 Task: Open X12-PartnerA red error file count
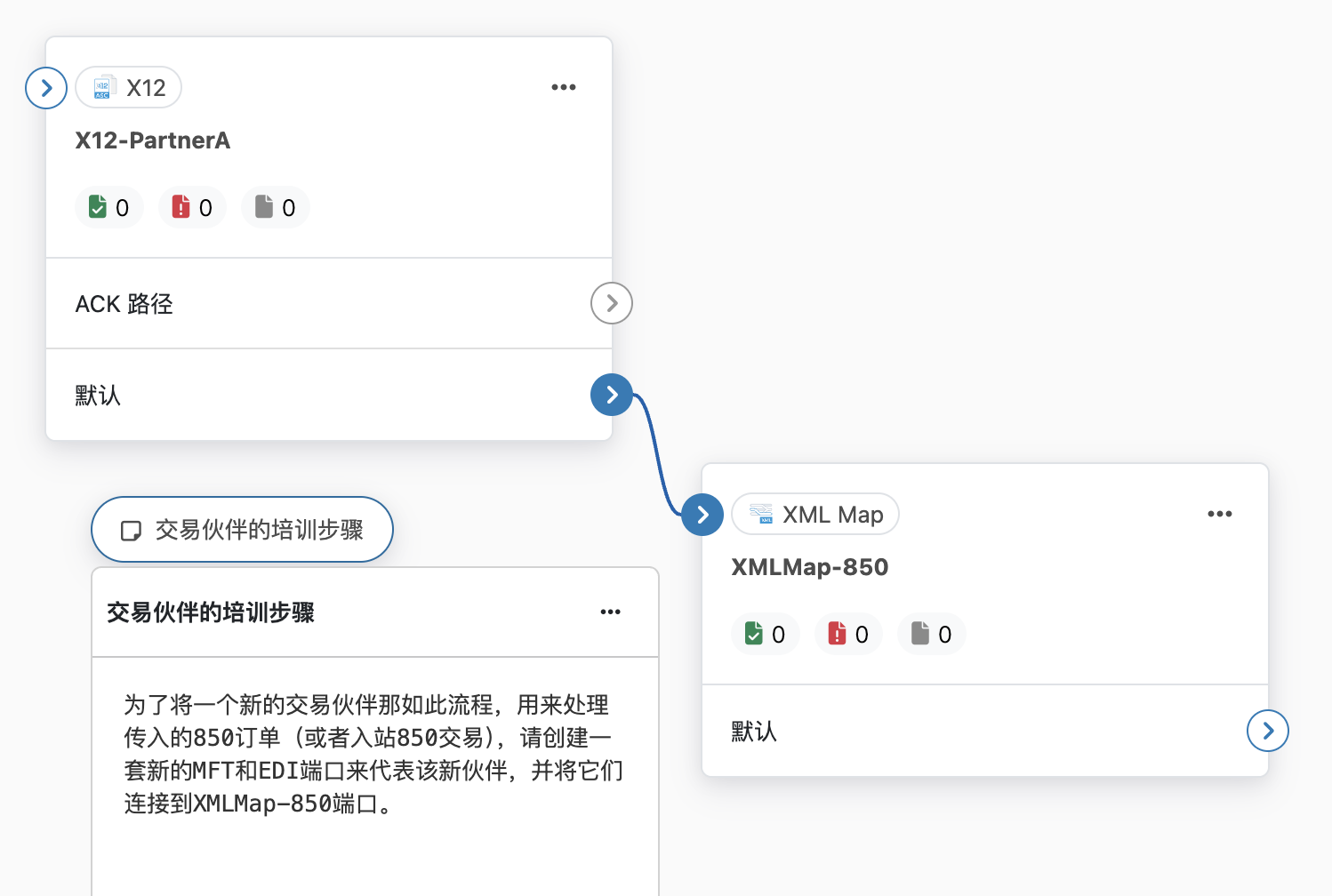point(192,207)
